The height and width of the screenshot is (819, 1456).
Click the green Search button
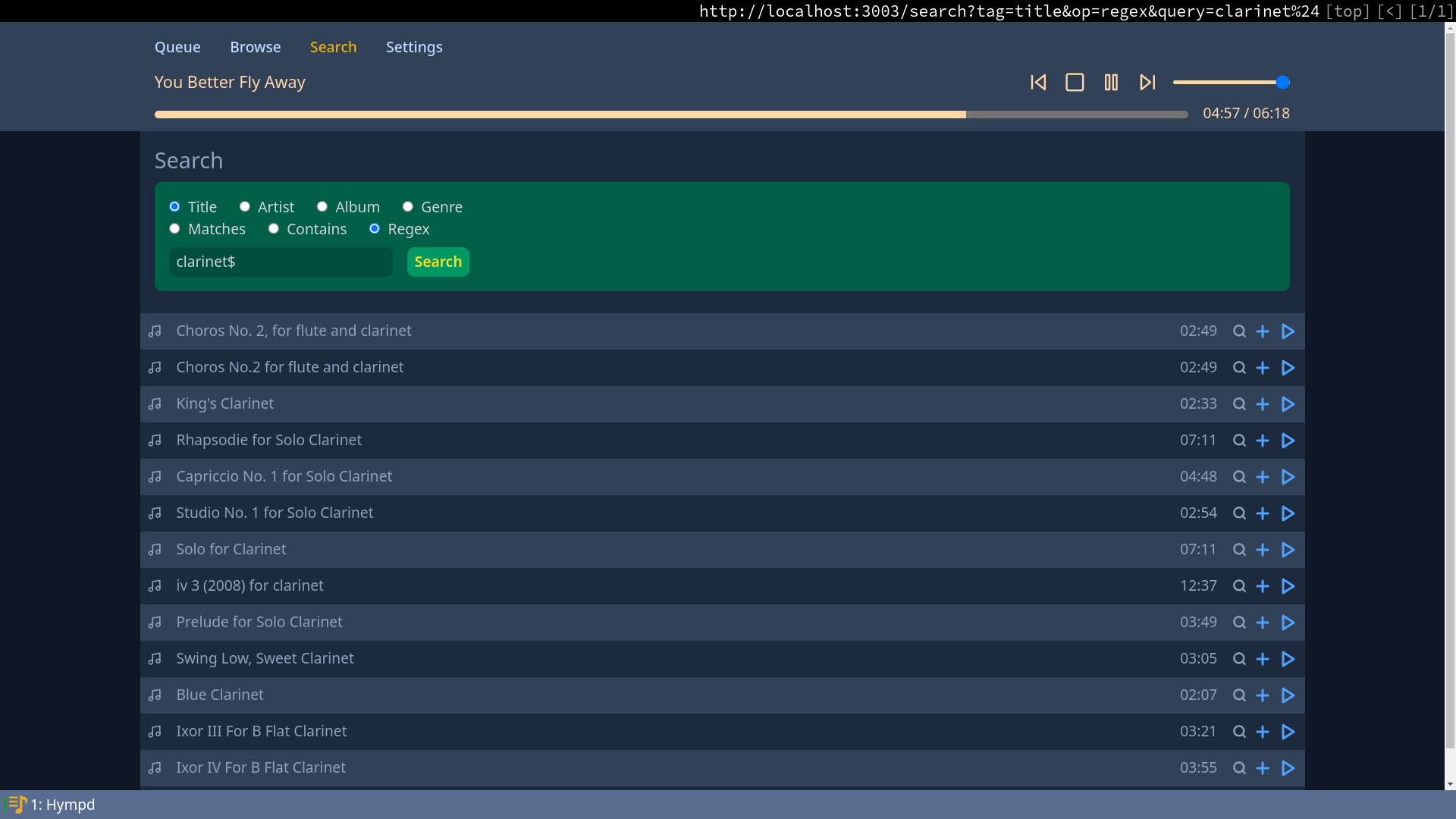coord(438,262)
